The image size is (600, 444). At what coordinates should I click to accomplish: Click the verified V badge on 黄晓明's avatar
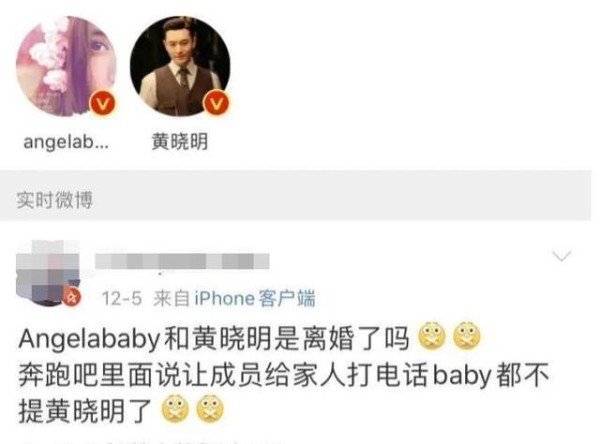216,103
